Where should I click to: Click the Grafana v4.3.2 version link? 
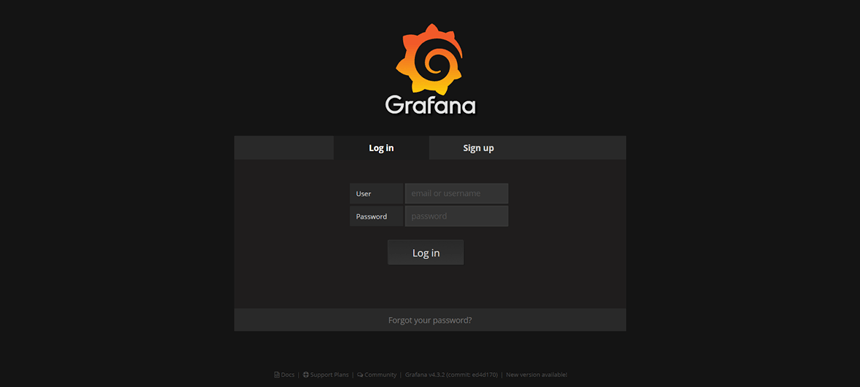pos(425,375)
